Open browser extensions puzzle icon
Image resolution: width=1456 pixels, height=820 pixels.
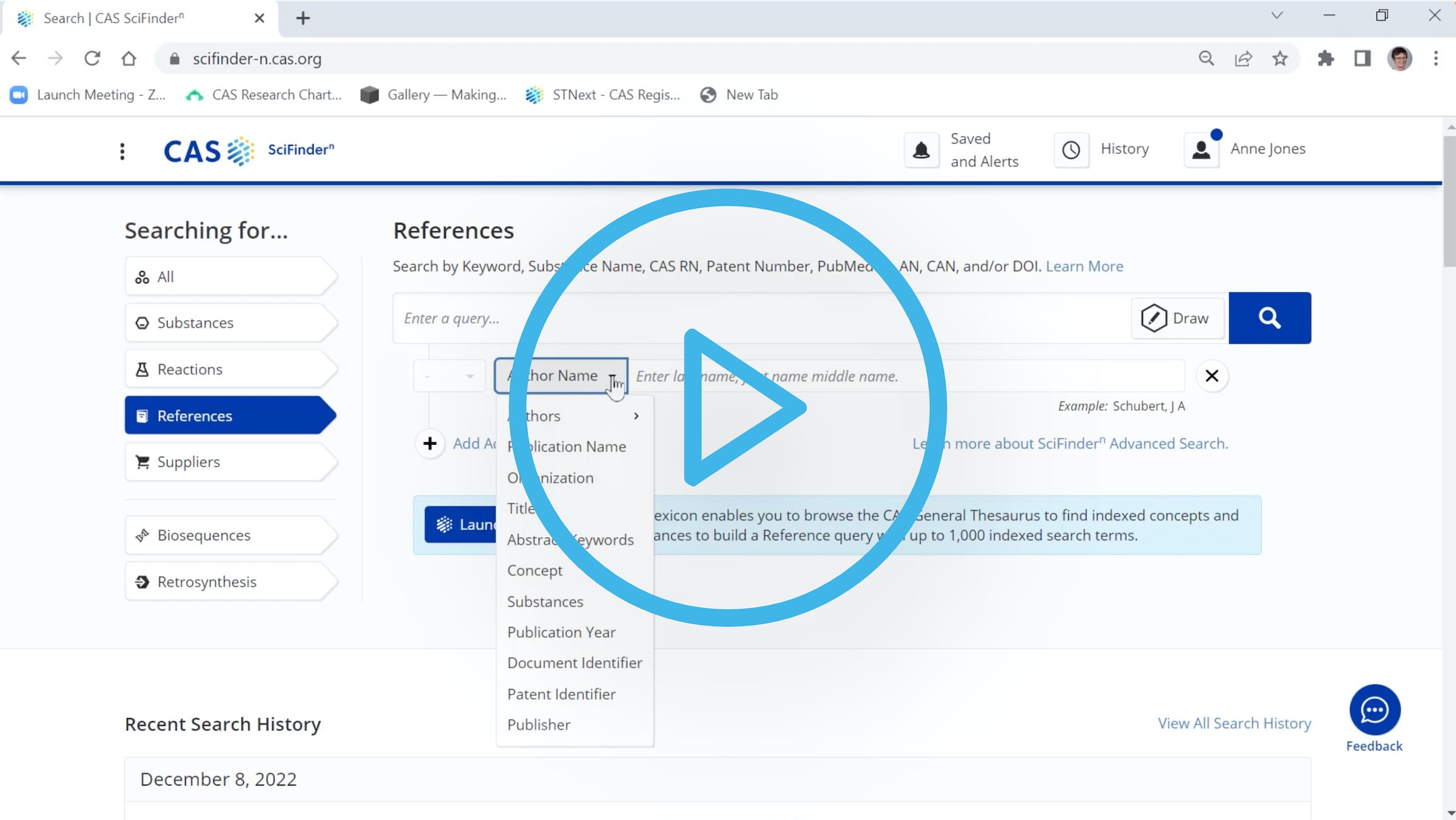[x=1326, y=58]
